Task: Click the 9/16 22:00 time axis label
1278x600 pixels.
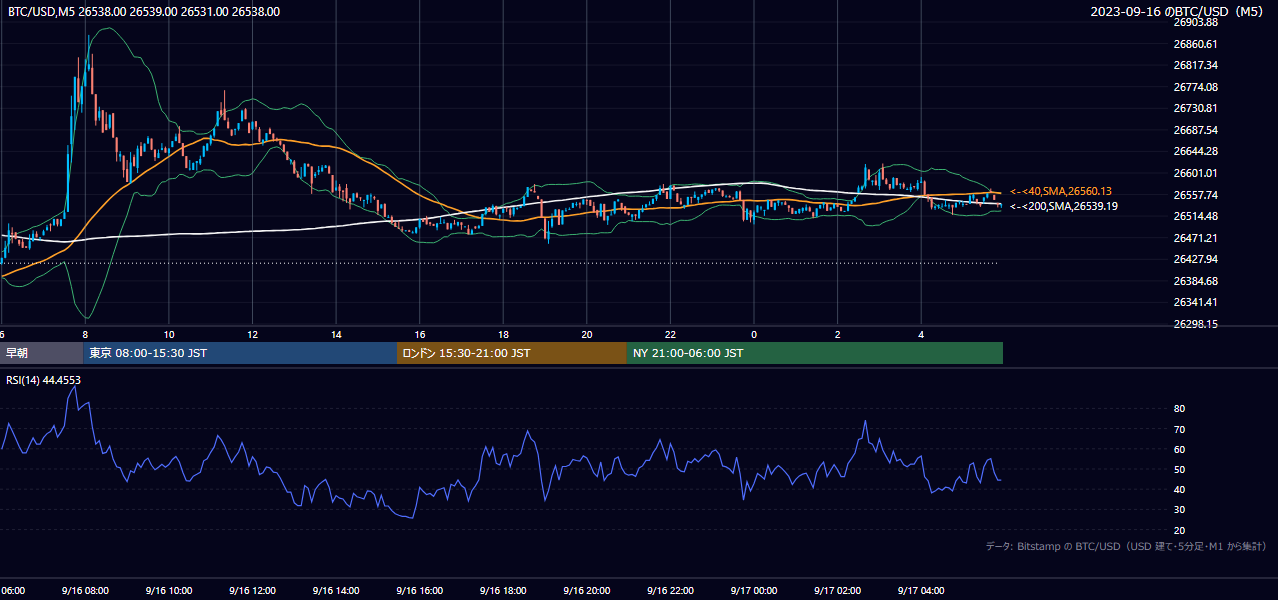Action: 670,590
